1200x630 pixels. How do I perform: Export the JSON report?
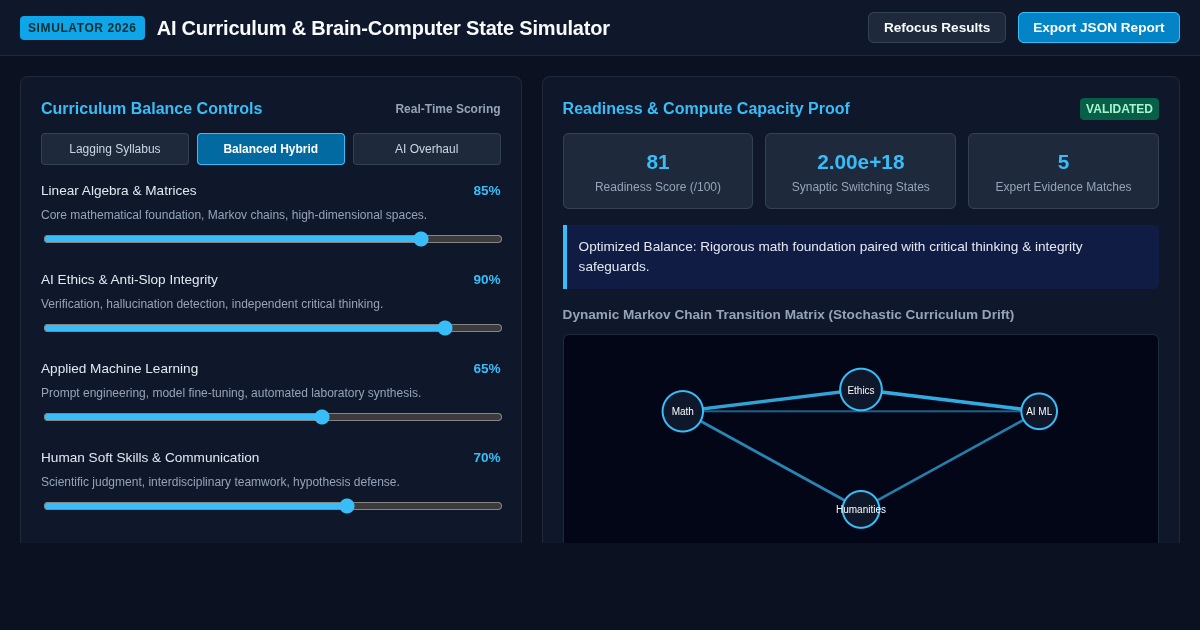click(x=1099, y=28)
